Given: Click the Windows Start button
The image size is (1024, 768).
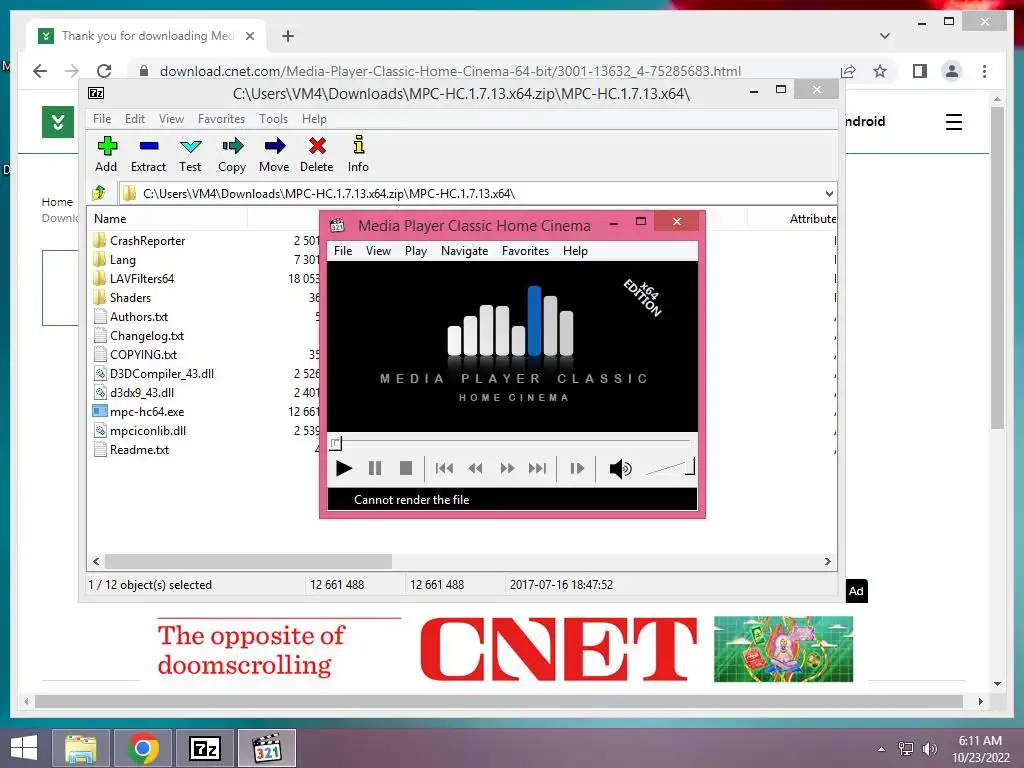Looking at the screenshot, I should pyautogui.click(x=24, y=748).
